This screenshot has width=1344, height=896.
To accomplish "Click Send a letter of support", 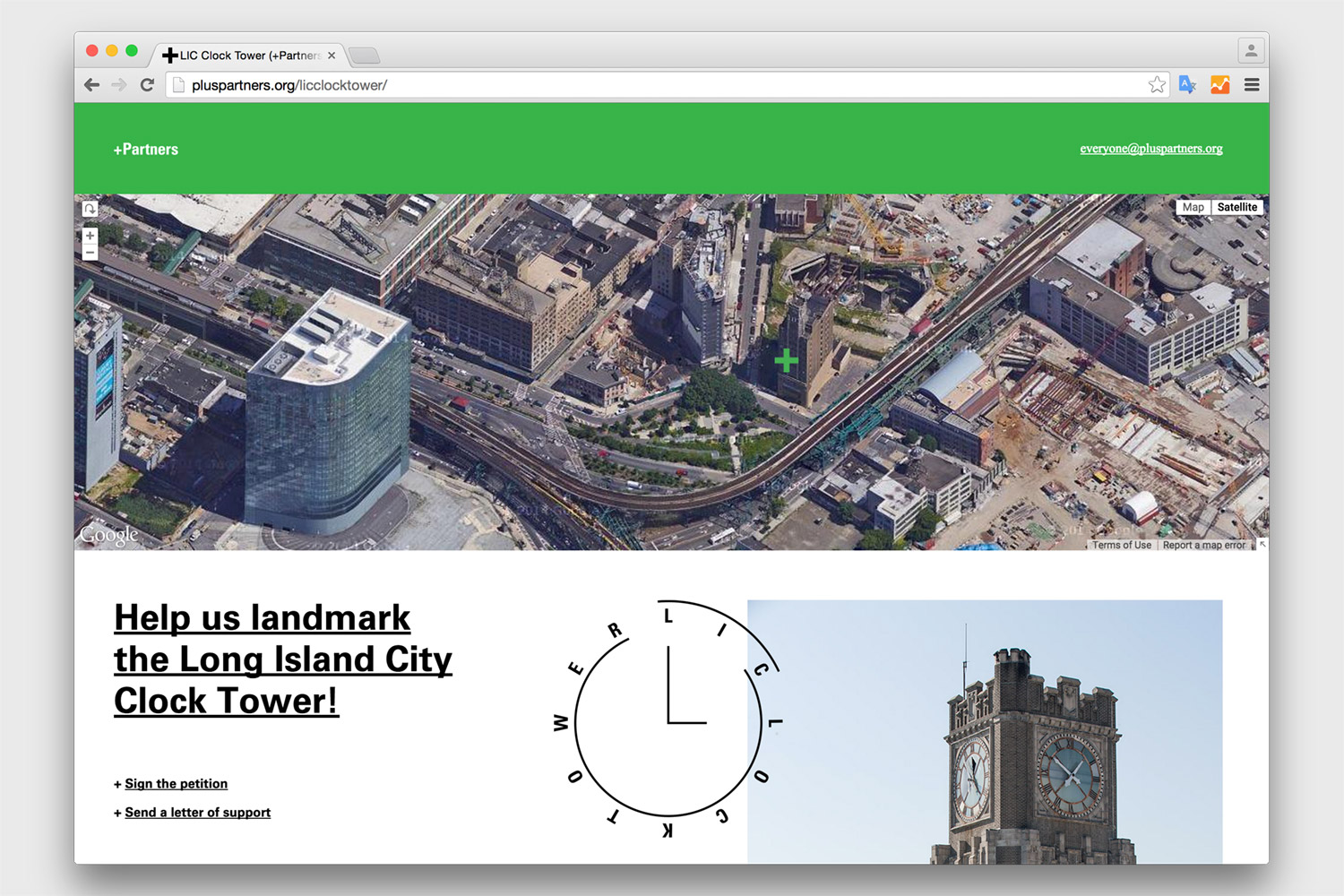I will pos(197,813).
